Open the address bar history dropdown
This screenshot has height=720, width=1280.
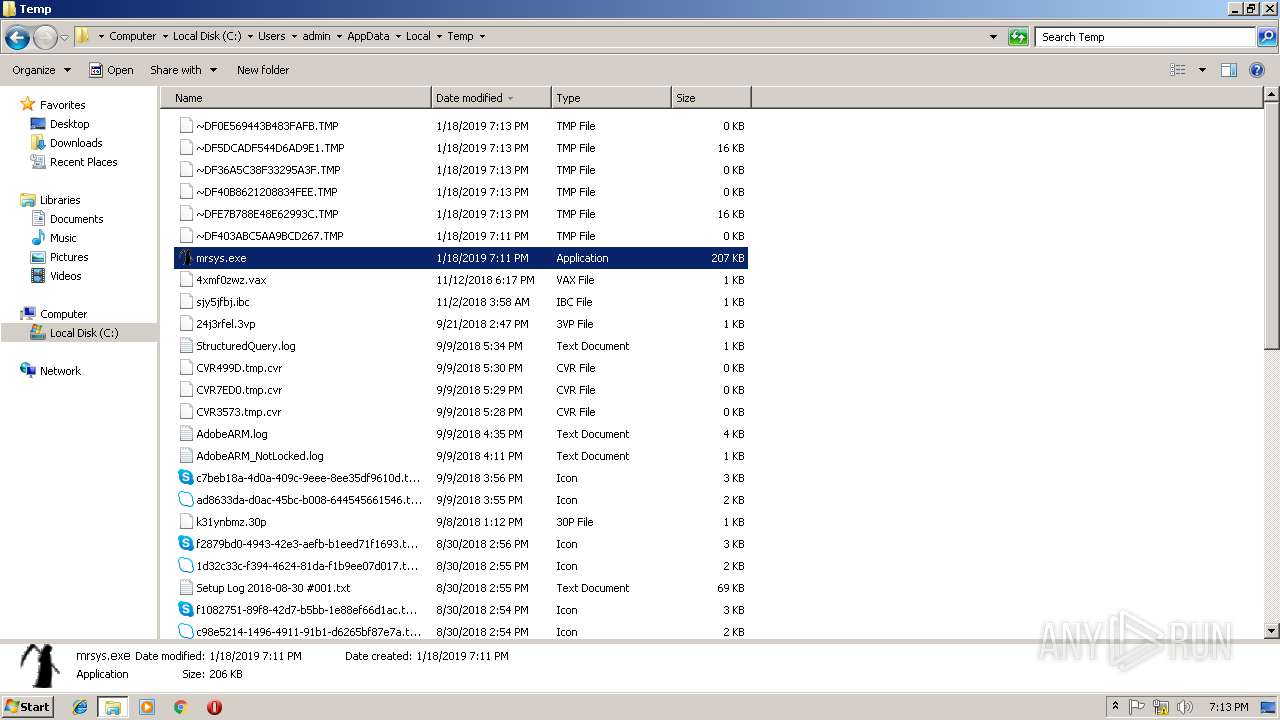click(x=993, y=37)
